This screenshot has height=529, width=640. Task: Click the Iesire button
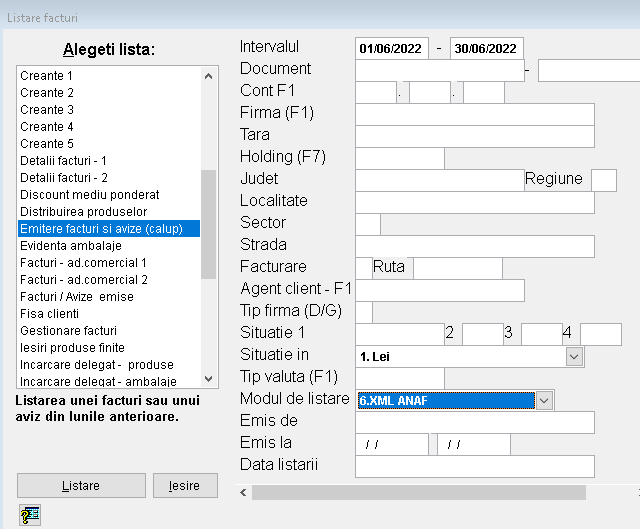(x=185, y=486)
